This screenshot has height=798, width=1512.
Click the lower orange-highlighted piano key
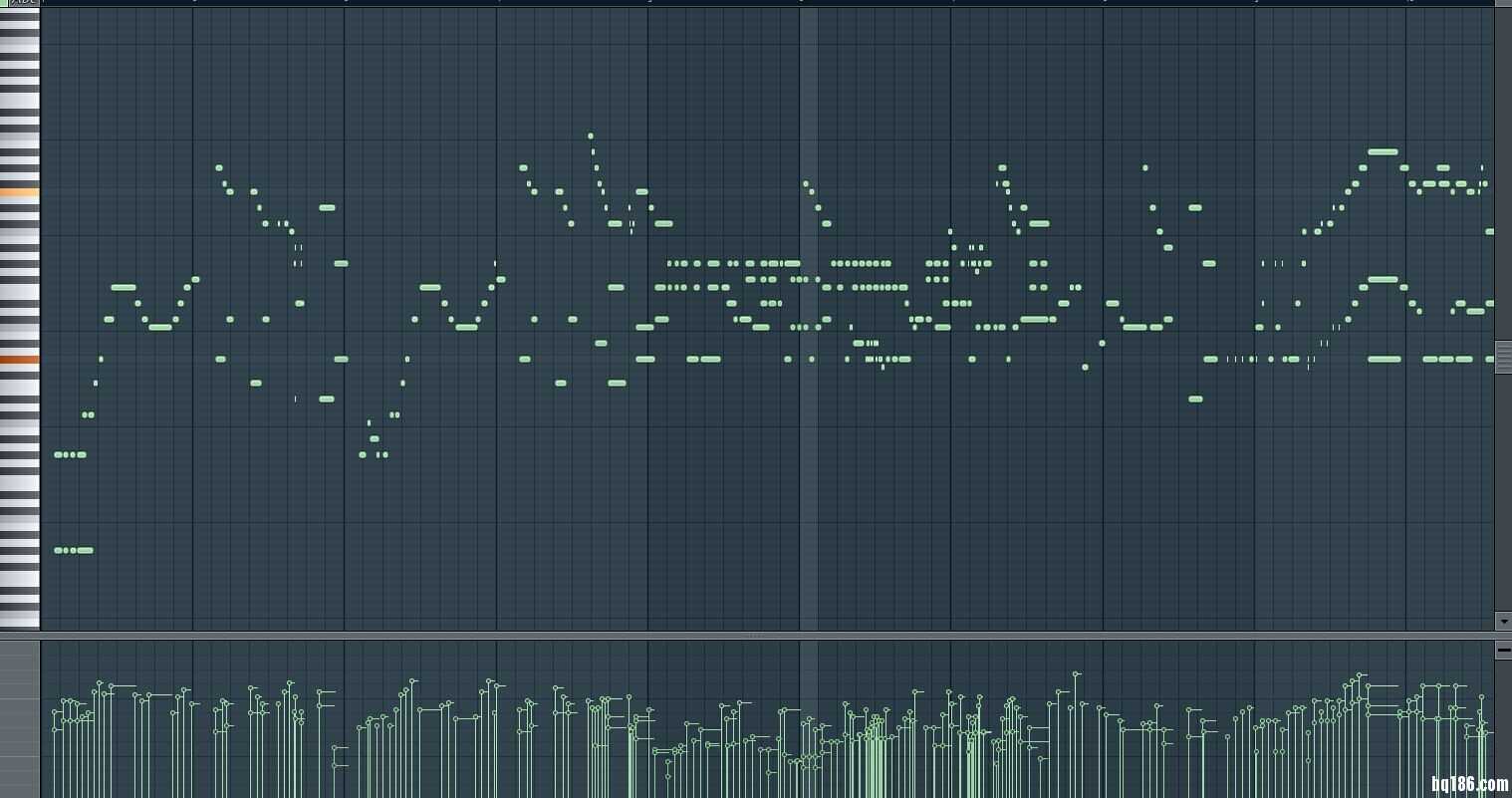tap(20, 360)
